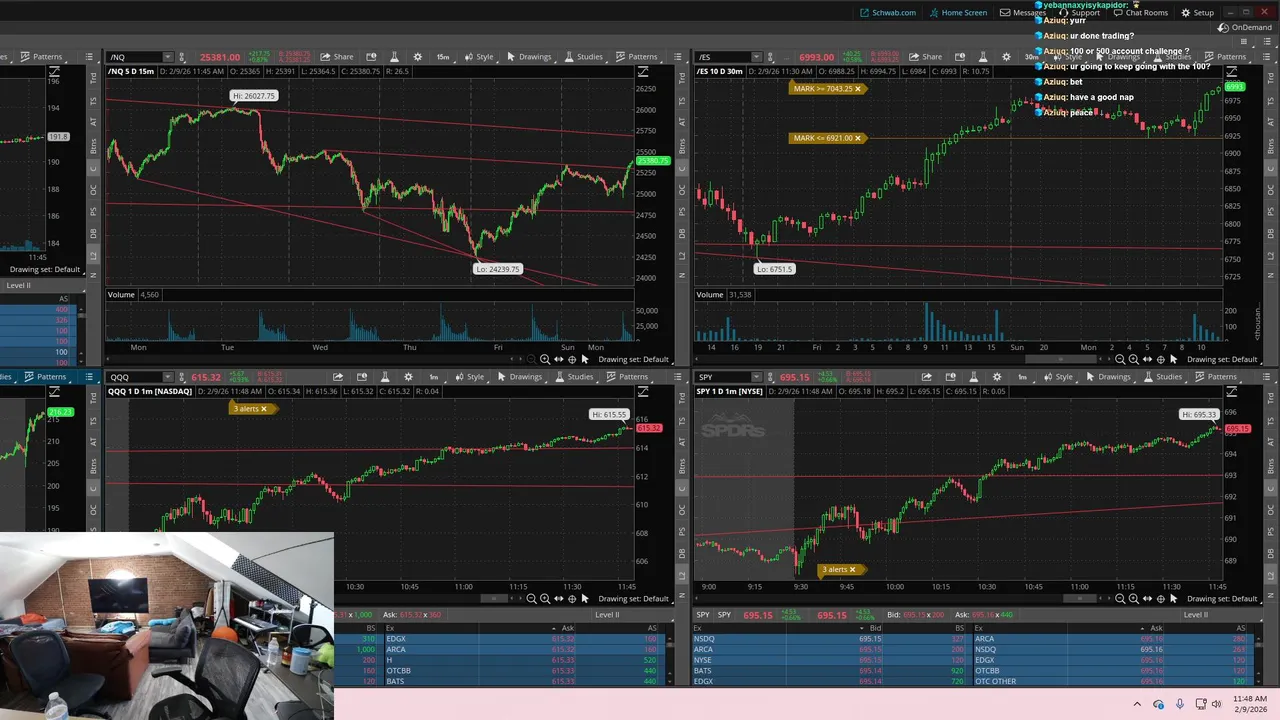Image resolution: width=1280 pixels, height=720 pixels.
Task: Click the QQQ share icon
Action: (x=338, y=377)
